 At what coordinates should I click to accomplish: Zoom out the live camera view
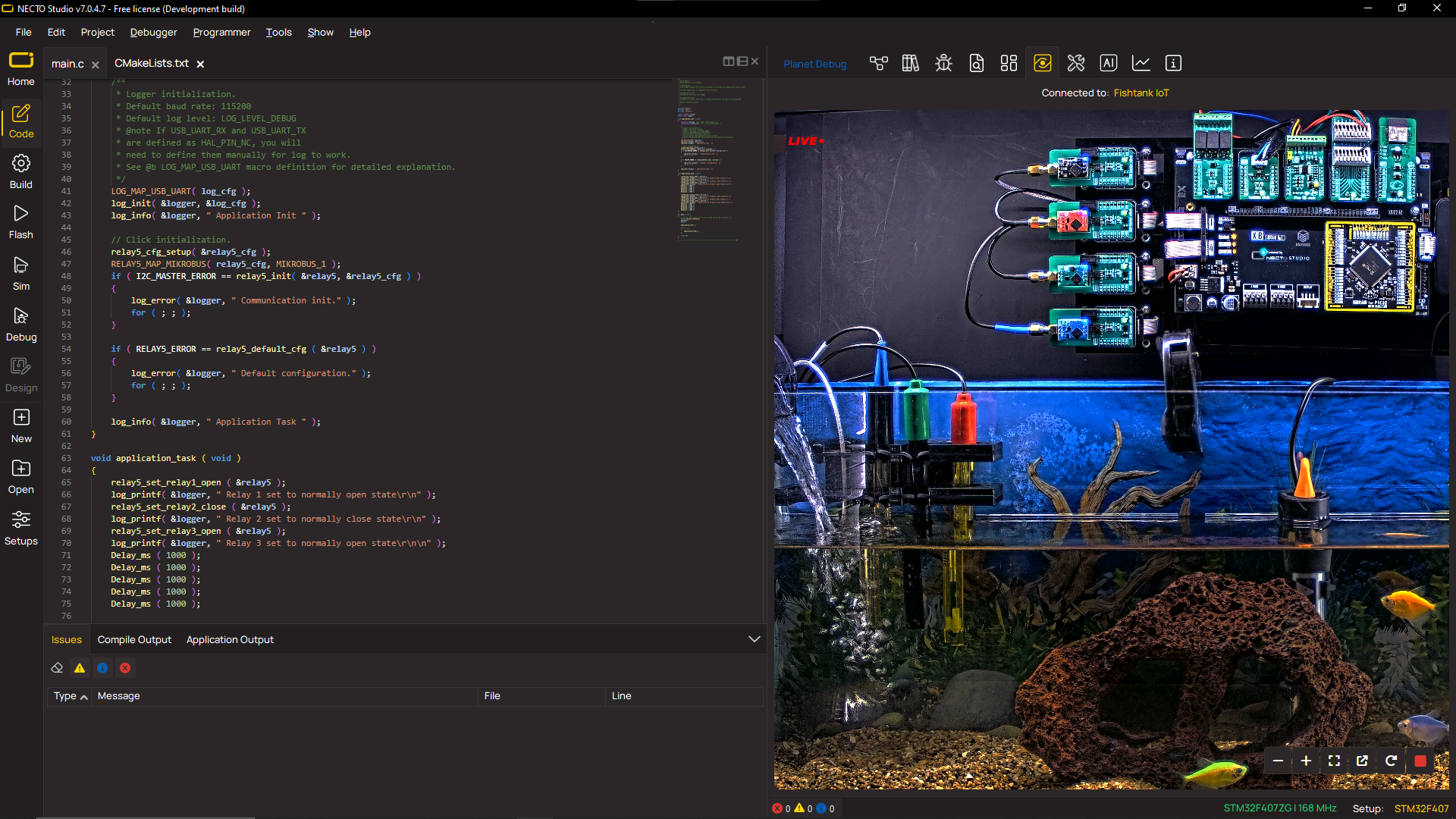(1278, 761)
